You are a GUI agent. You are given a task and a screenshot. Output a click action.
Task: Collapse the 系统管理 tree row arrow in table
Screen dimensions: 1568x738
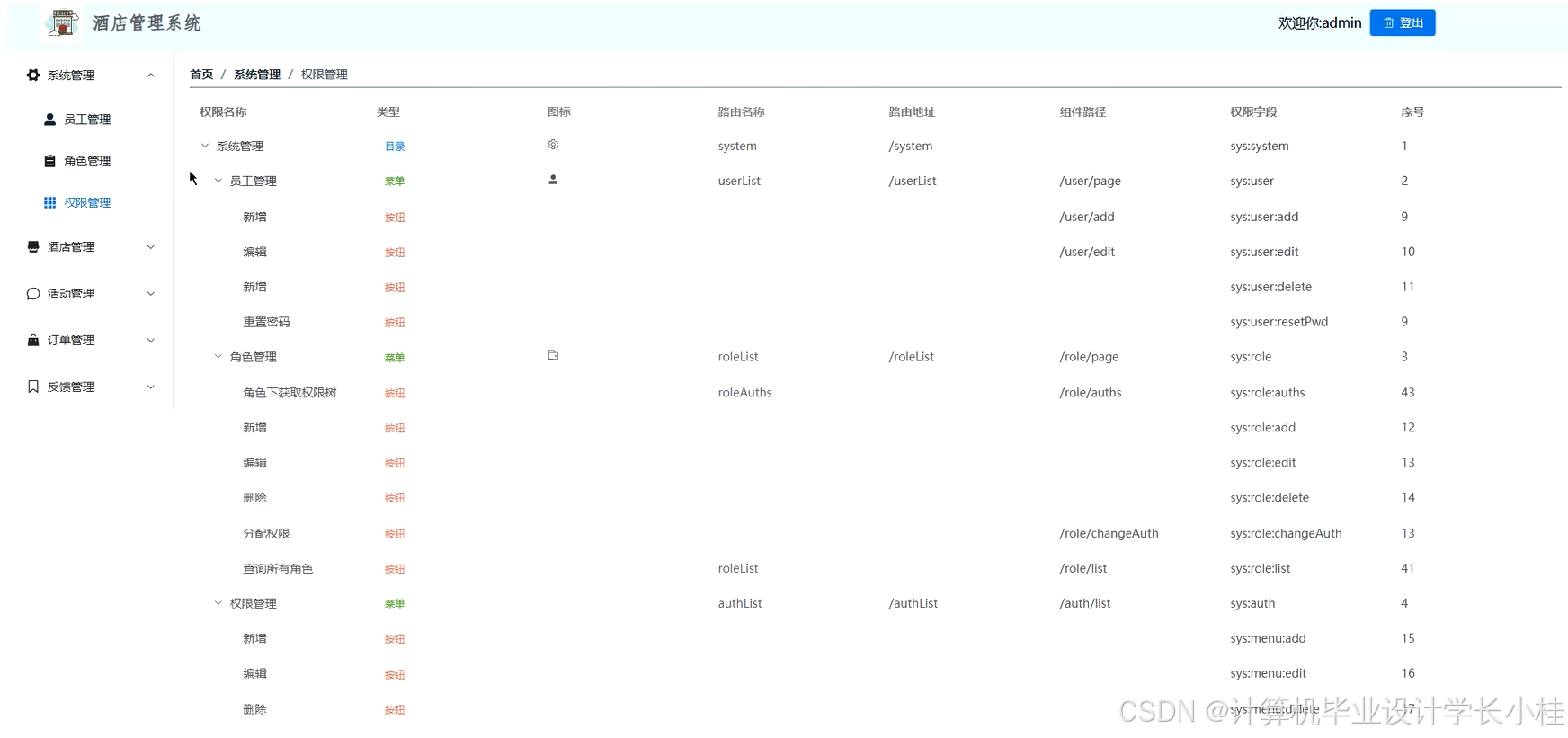(x=205, y=146)
